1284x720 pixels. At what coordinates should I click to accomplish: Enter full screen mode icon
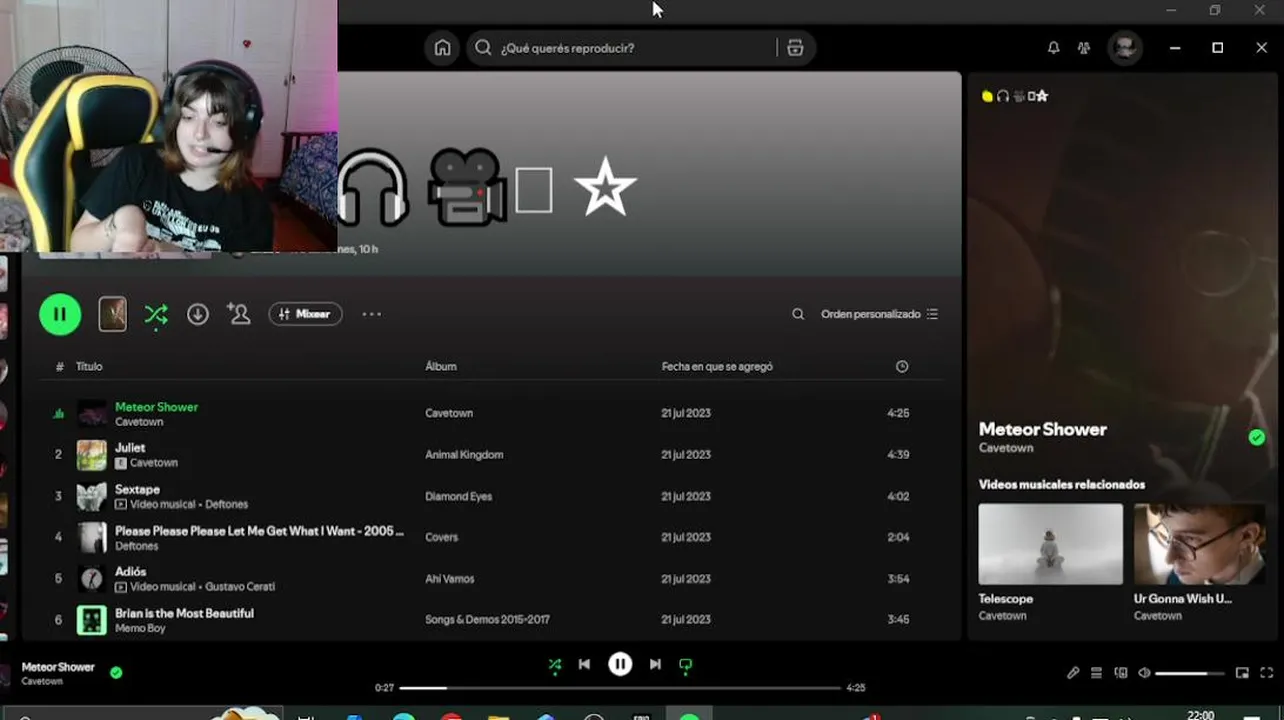pos(1266,673)
